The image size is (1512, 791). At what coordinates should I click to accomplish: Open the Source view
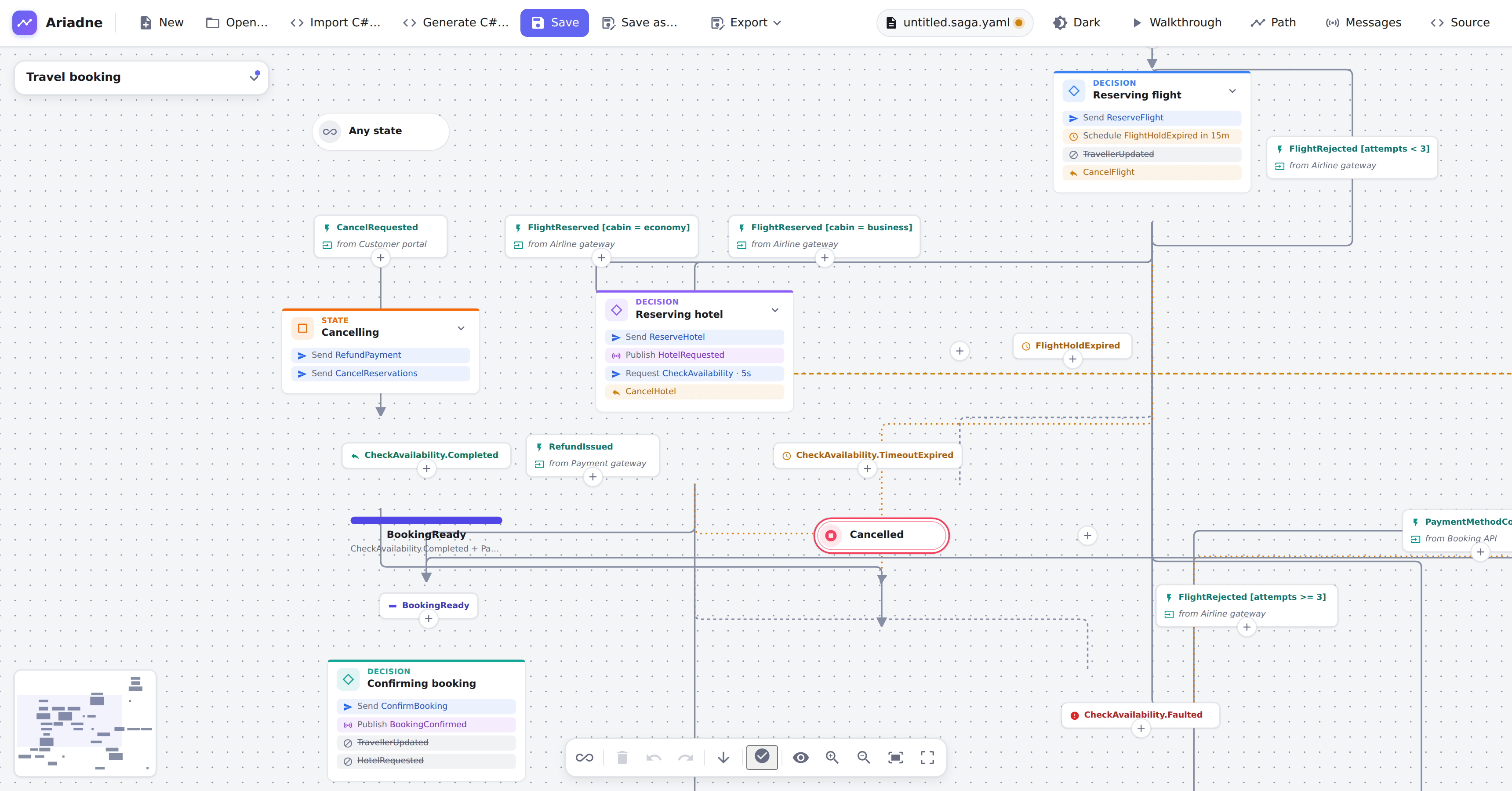pos(1460,22)
